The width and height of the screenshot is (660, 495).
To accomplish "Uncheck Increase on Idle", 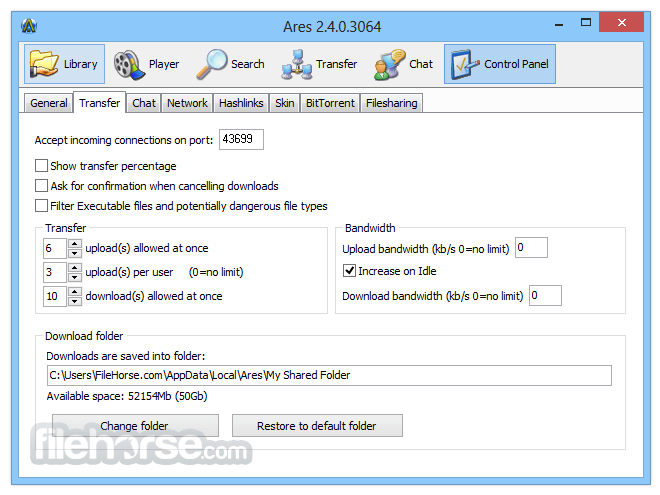I will (349, 271).
